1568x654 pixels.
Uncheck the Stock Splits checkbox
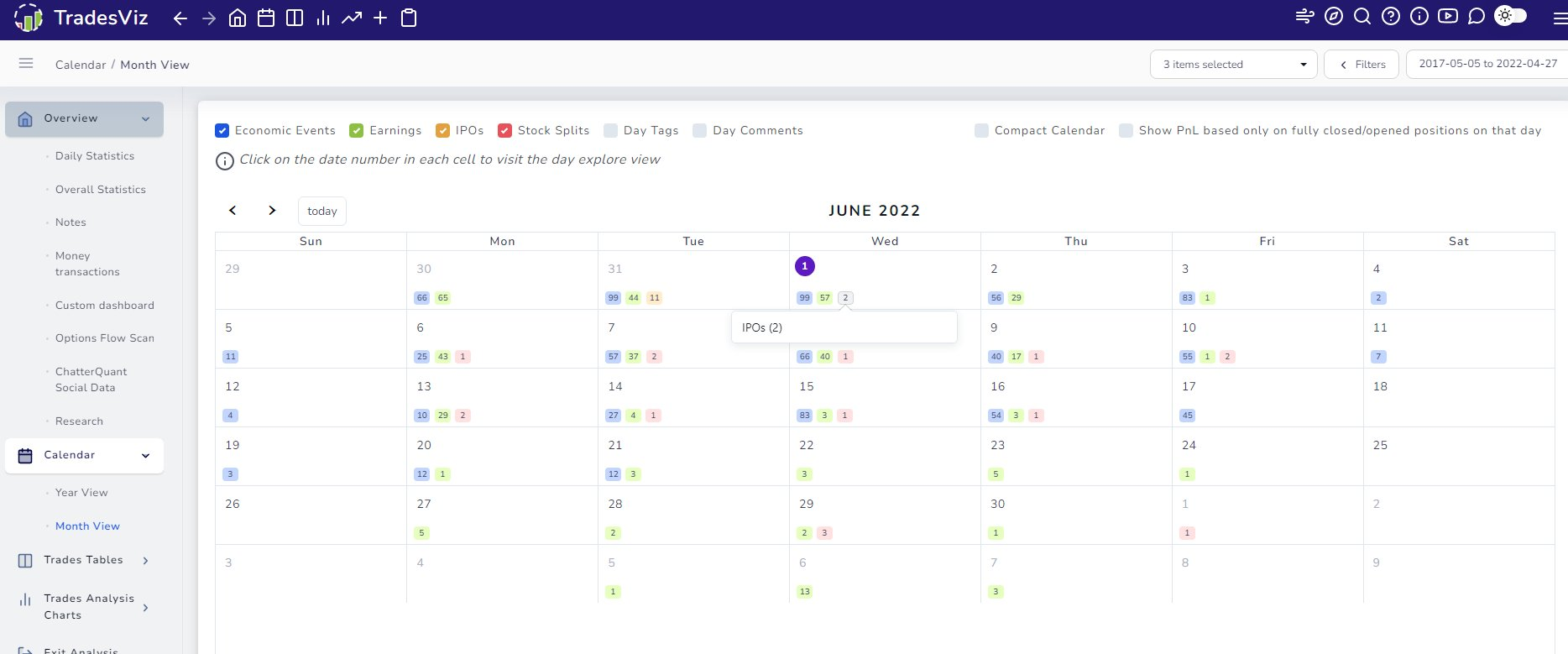coord(505,130)
